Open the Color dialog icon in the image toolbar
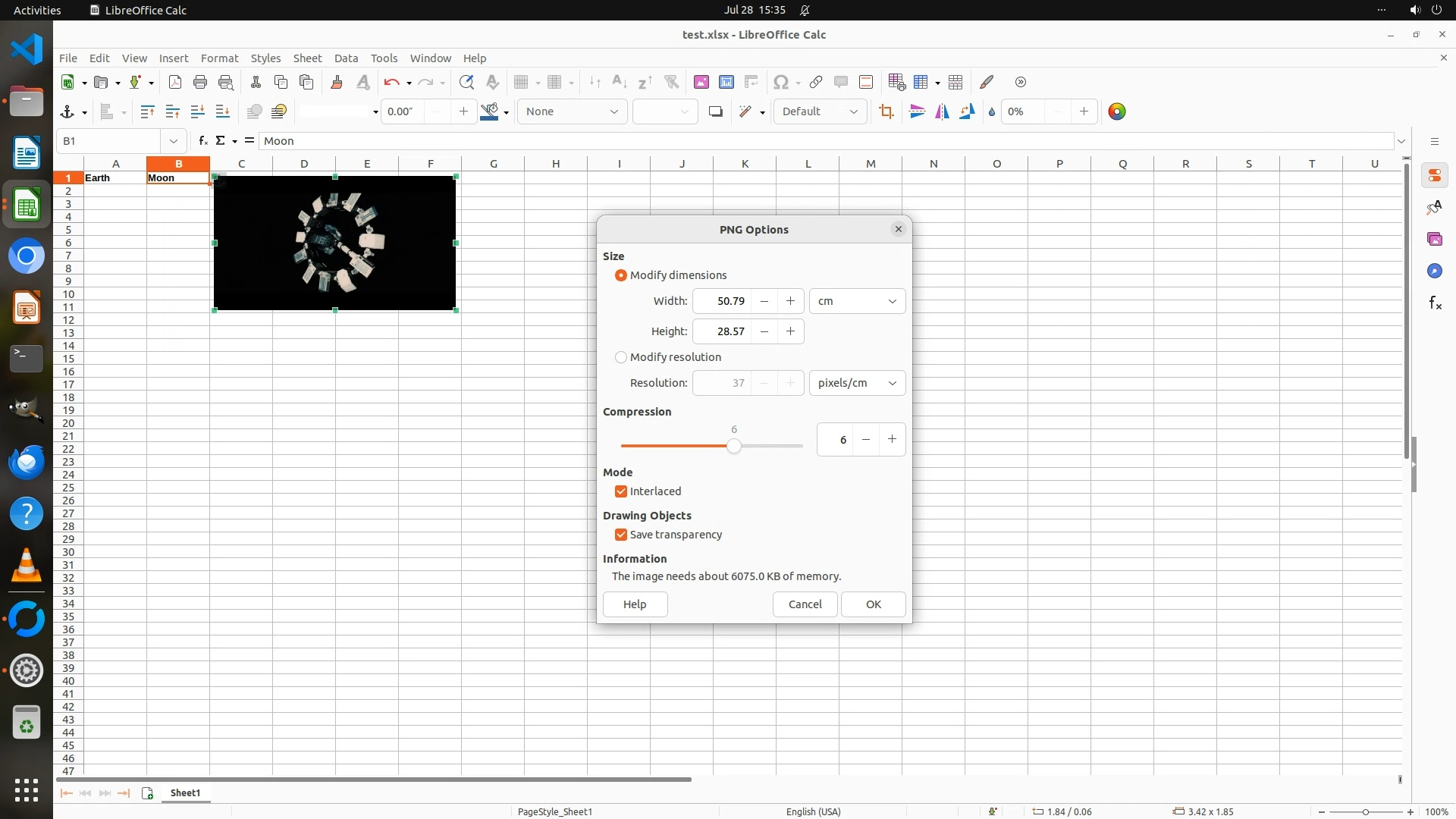 1116,111
